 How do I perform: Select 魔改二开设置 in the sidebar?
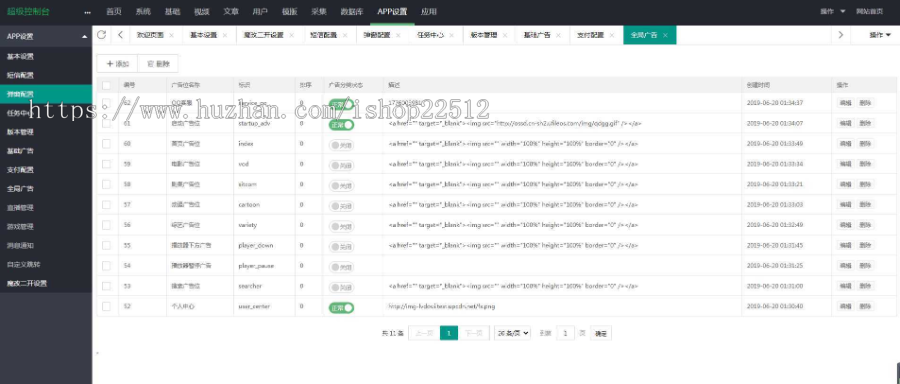tap(46, 283)
